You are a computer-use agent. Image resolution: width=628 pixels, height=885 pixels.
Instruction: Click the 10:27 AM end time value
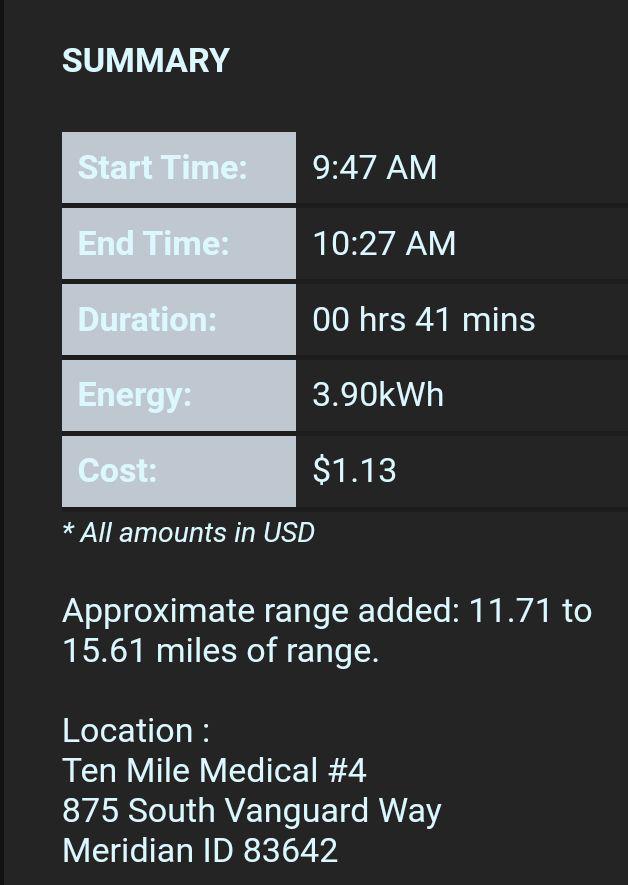pos(384,243)
